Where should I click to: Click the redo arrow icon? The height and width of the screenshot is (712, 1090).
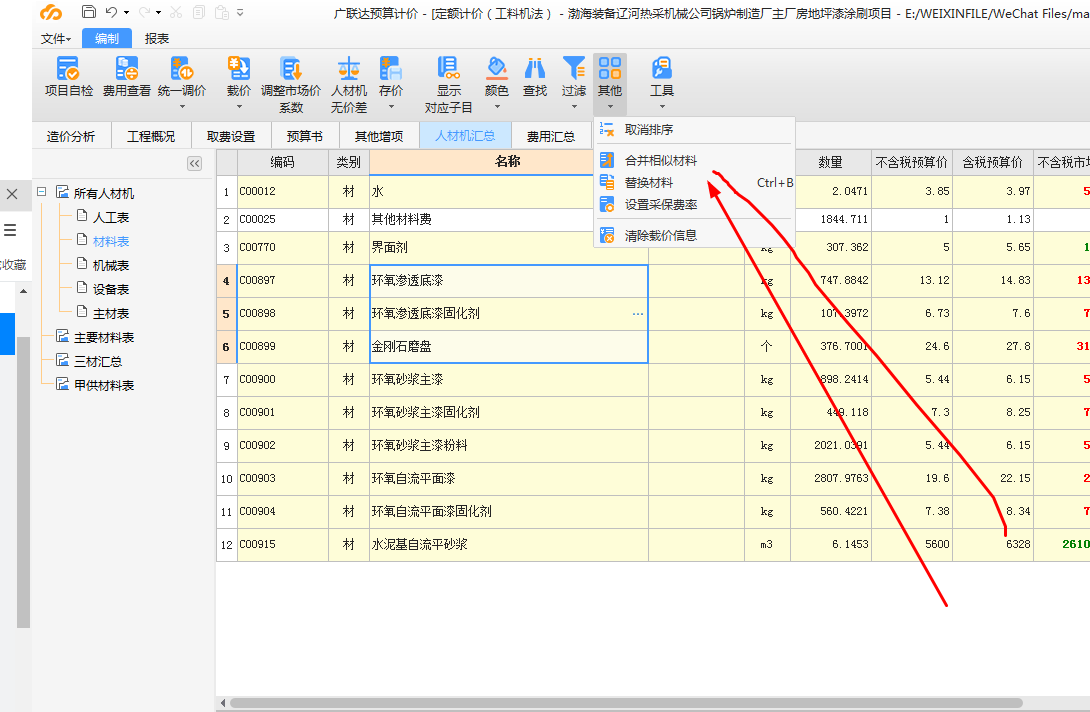tap(145, 12)
